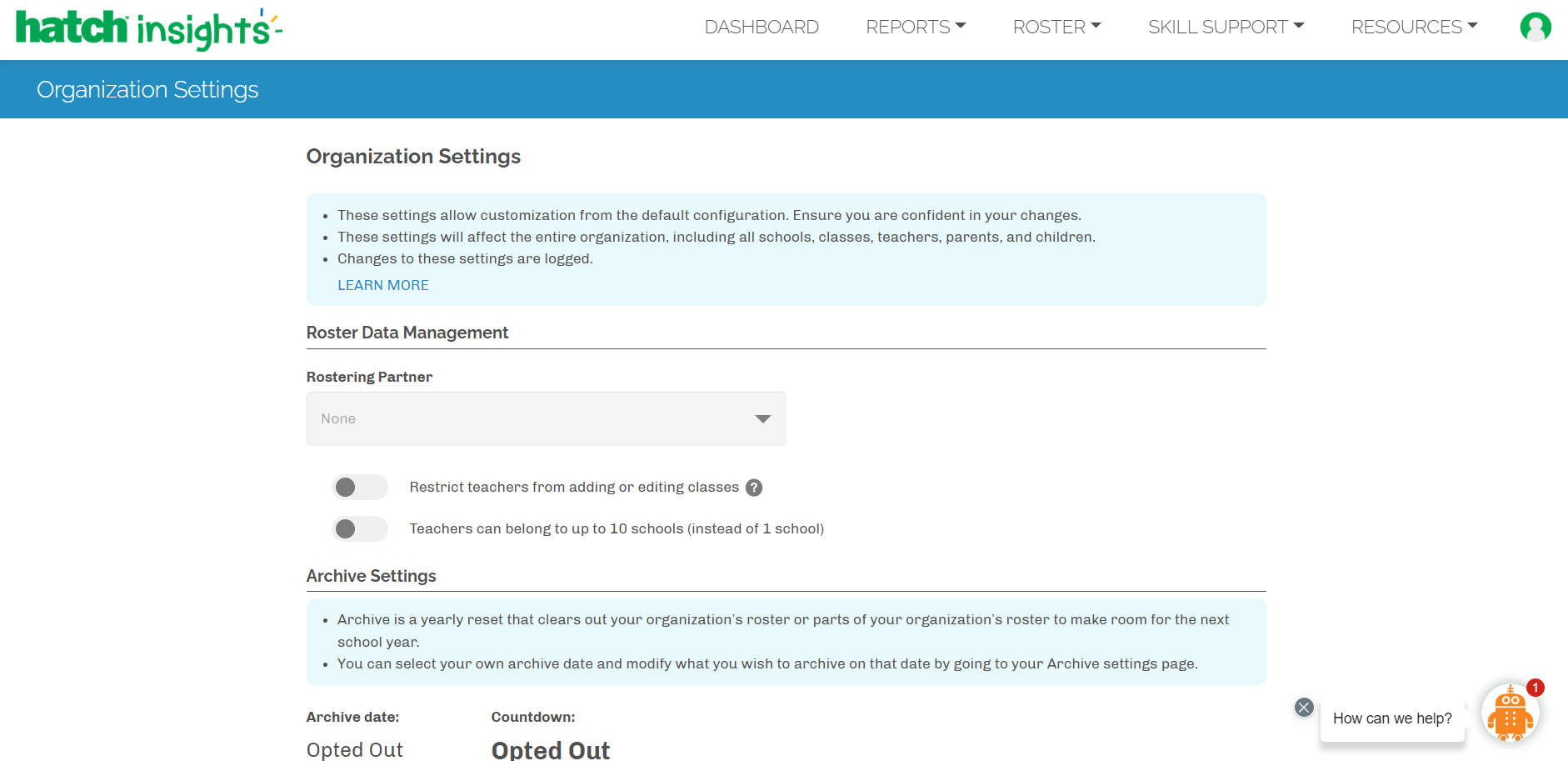Click the Hatch Insights logo
The width and height of the screenshot is (1568, 761).
pyautogui.click(x=149, y=29)
